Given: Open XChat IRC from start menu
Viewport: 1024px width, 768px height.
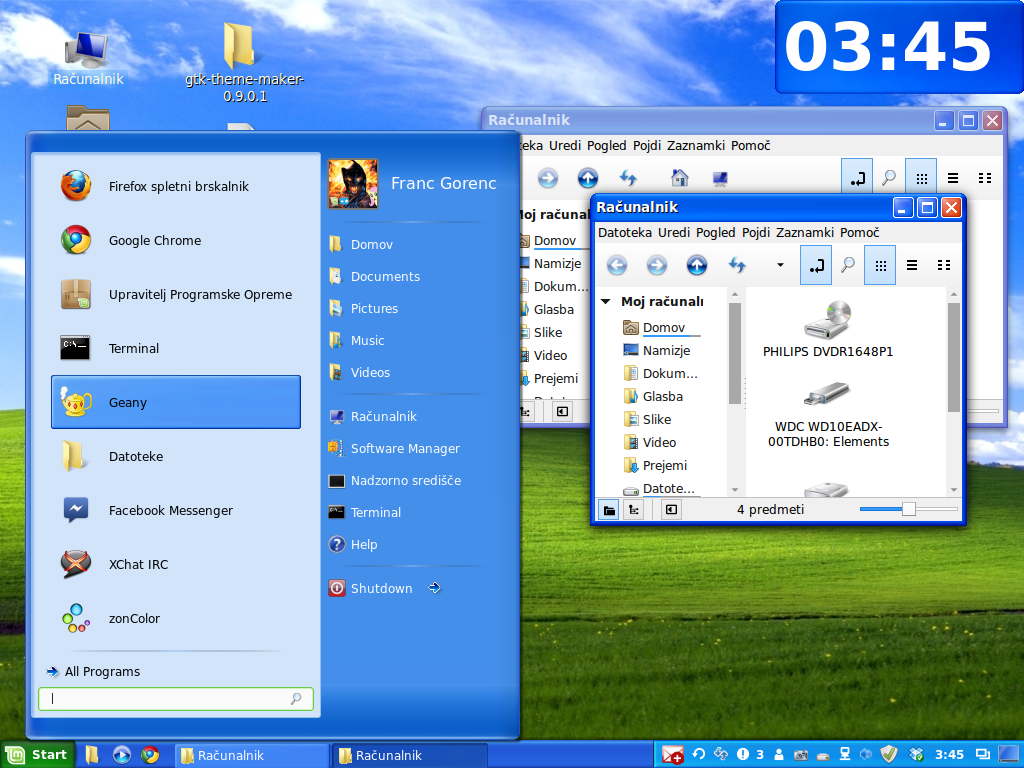Looking at the screenshot, I should 176,564.
